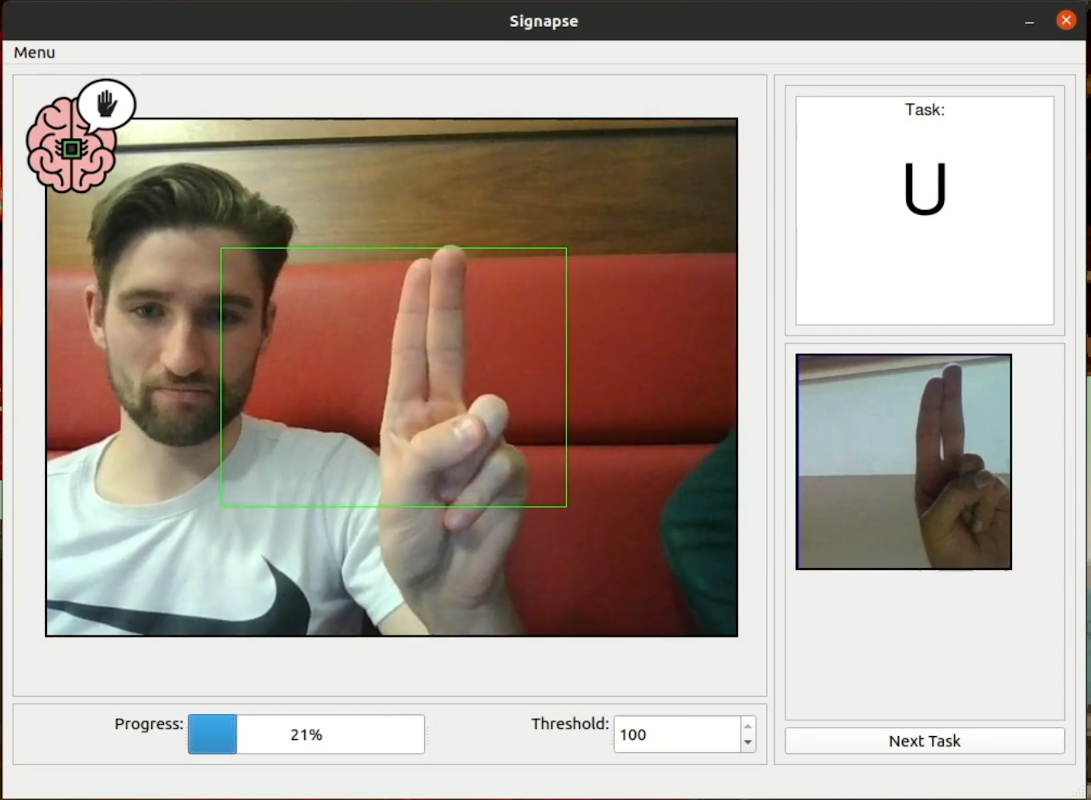1091x800 pixels.
Task: Close the Signapse application
Action: pyautogui.click(x=1063, y=20)
